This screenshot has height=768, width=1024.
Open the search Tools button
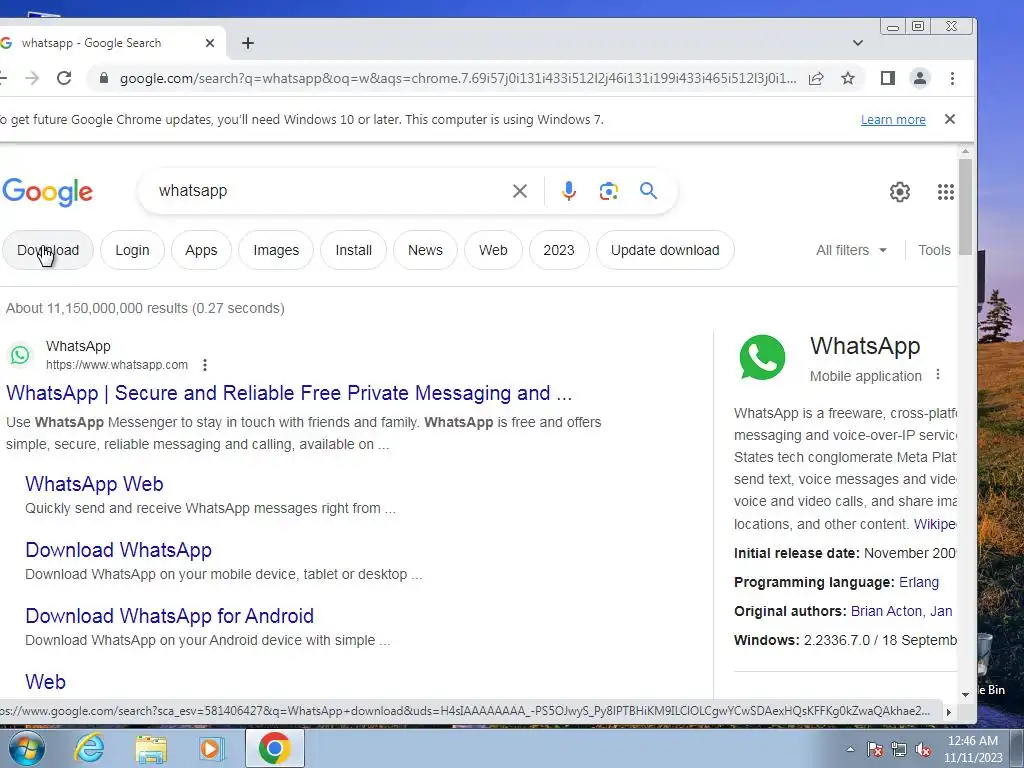[934, 250]
